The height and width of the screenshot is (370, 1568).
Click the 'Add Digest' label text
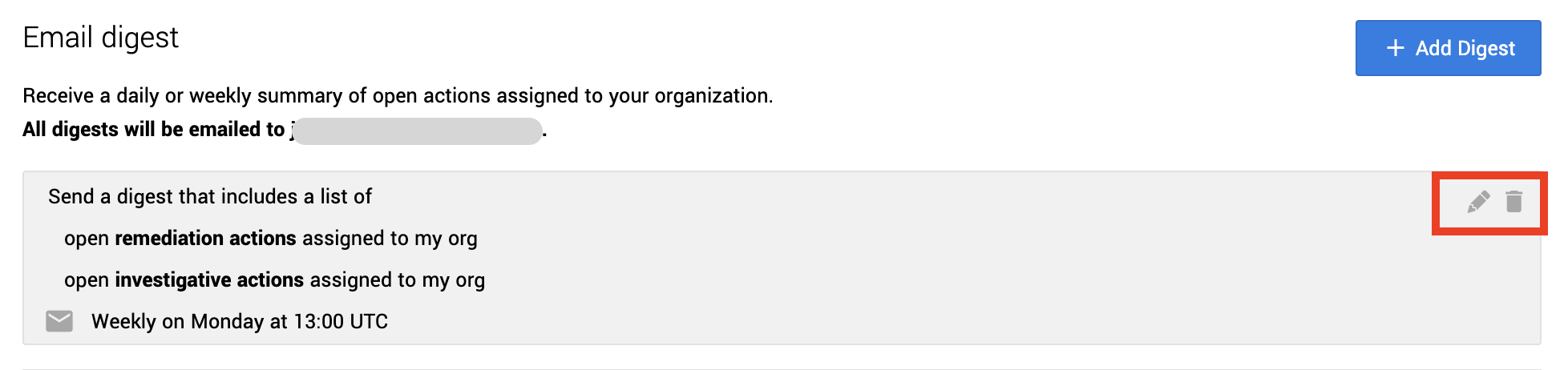pyautogui.click(x=1465, y=49)
